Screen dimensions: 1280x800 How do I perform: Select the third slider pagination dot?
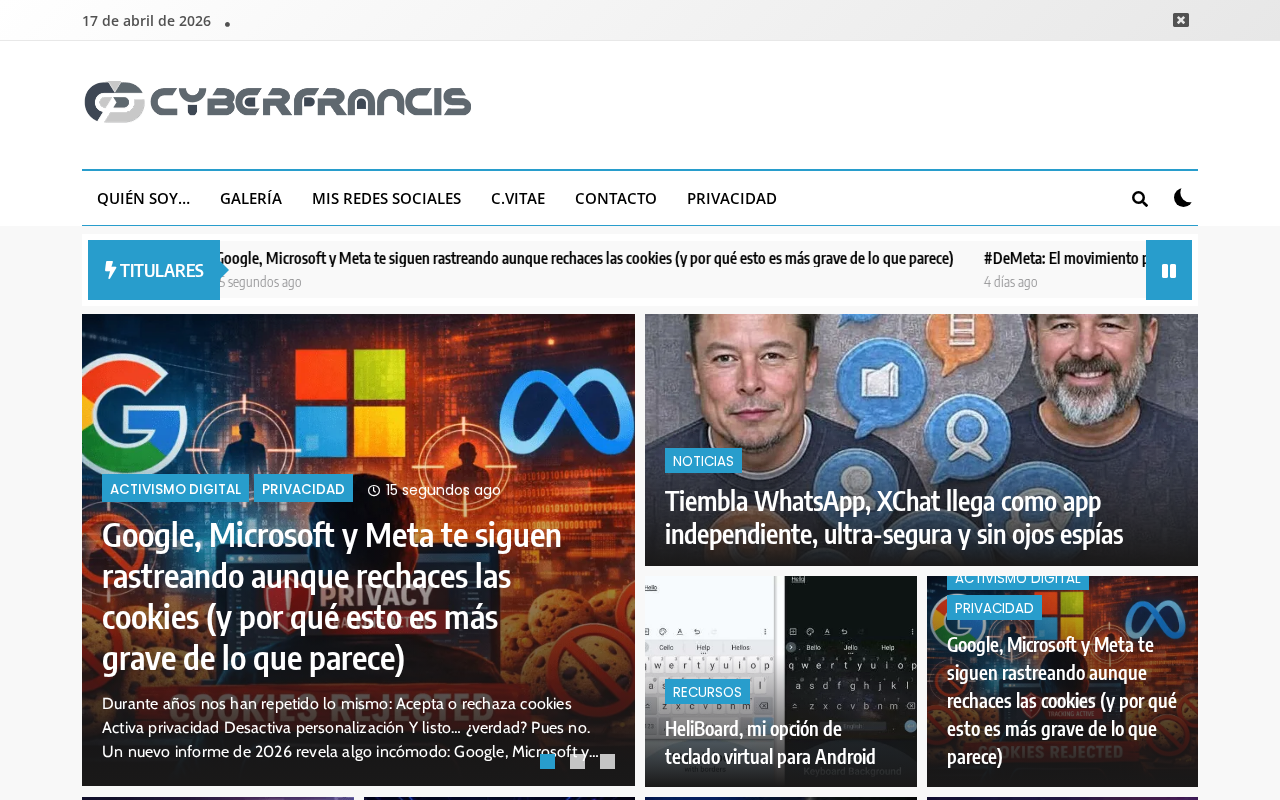click(607, 761)
